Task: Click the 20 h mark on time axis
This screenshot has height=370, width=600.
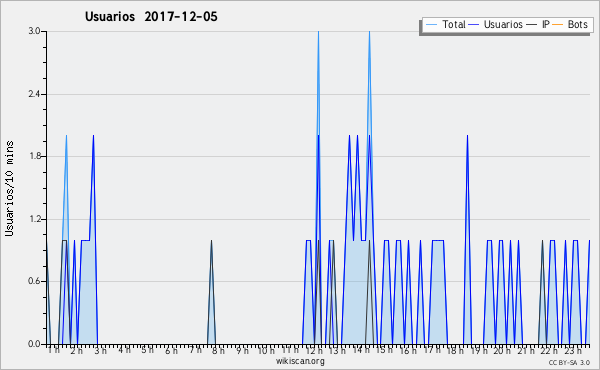Action: 502,350
